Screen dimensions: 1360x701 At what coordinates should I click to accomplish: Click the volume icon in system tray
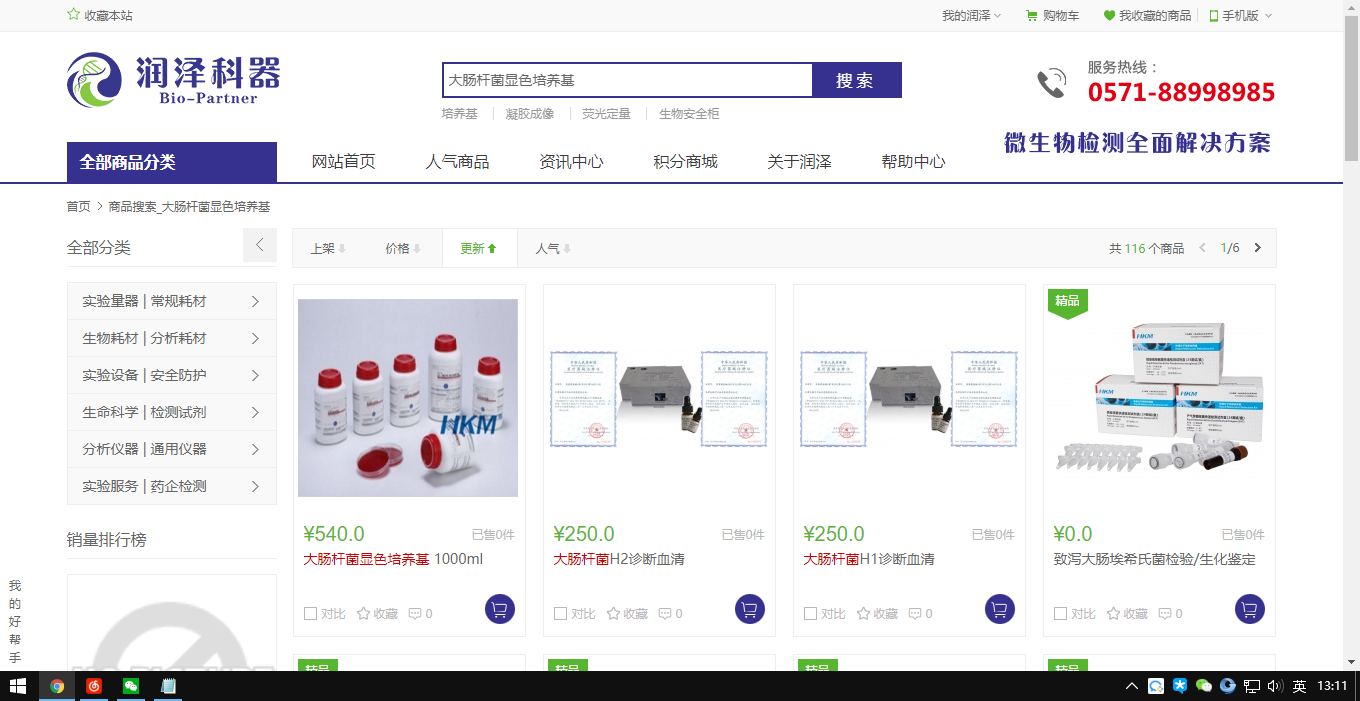1275,686
